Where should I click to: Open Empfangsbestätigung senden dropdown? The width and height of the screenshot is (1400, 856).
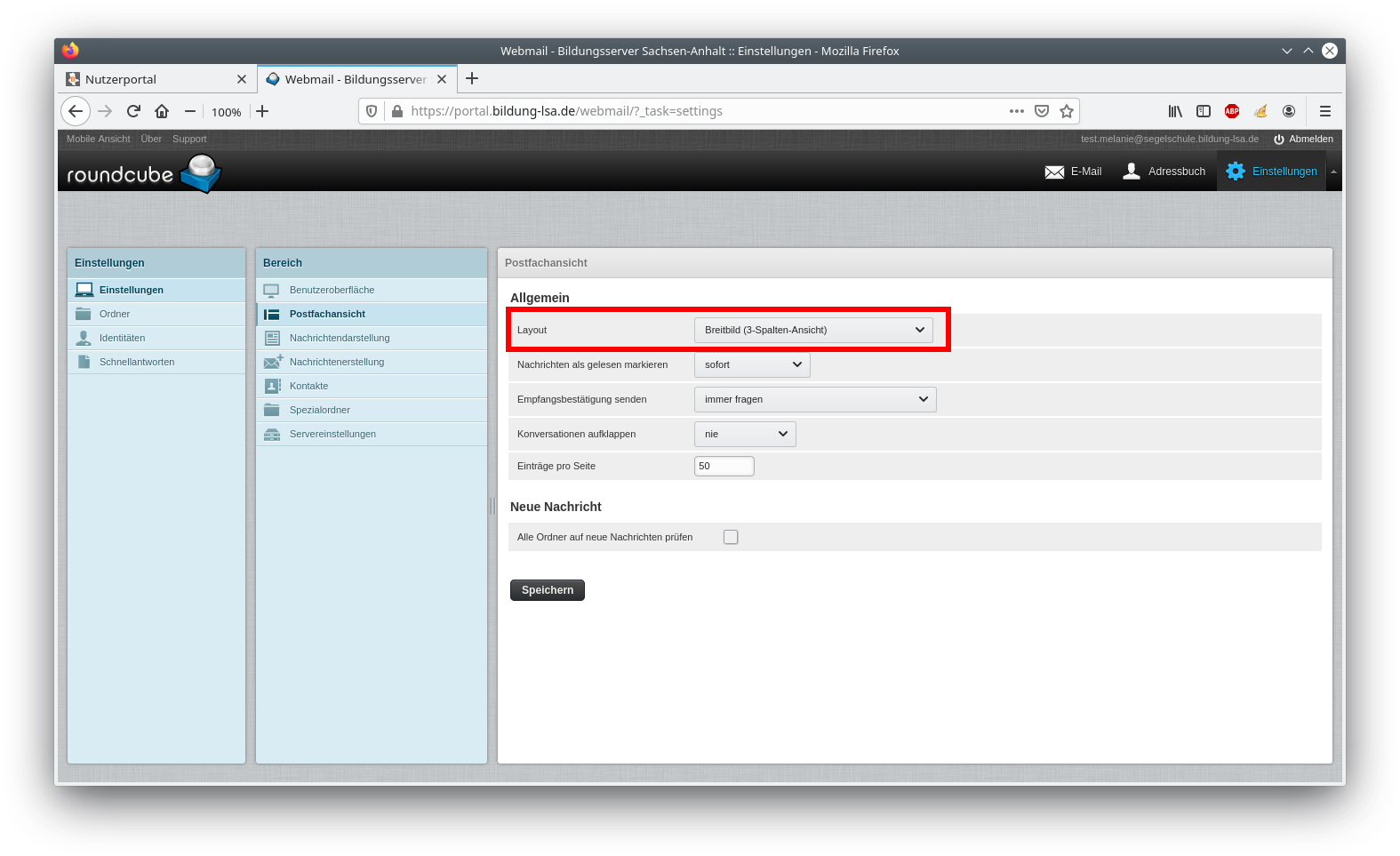click(x=815, y=399)
